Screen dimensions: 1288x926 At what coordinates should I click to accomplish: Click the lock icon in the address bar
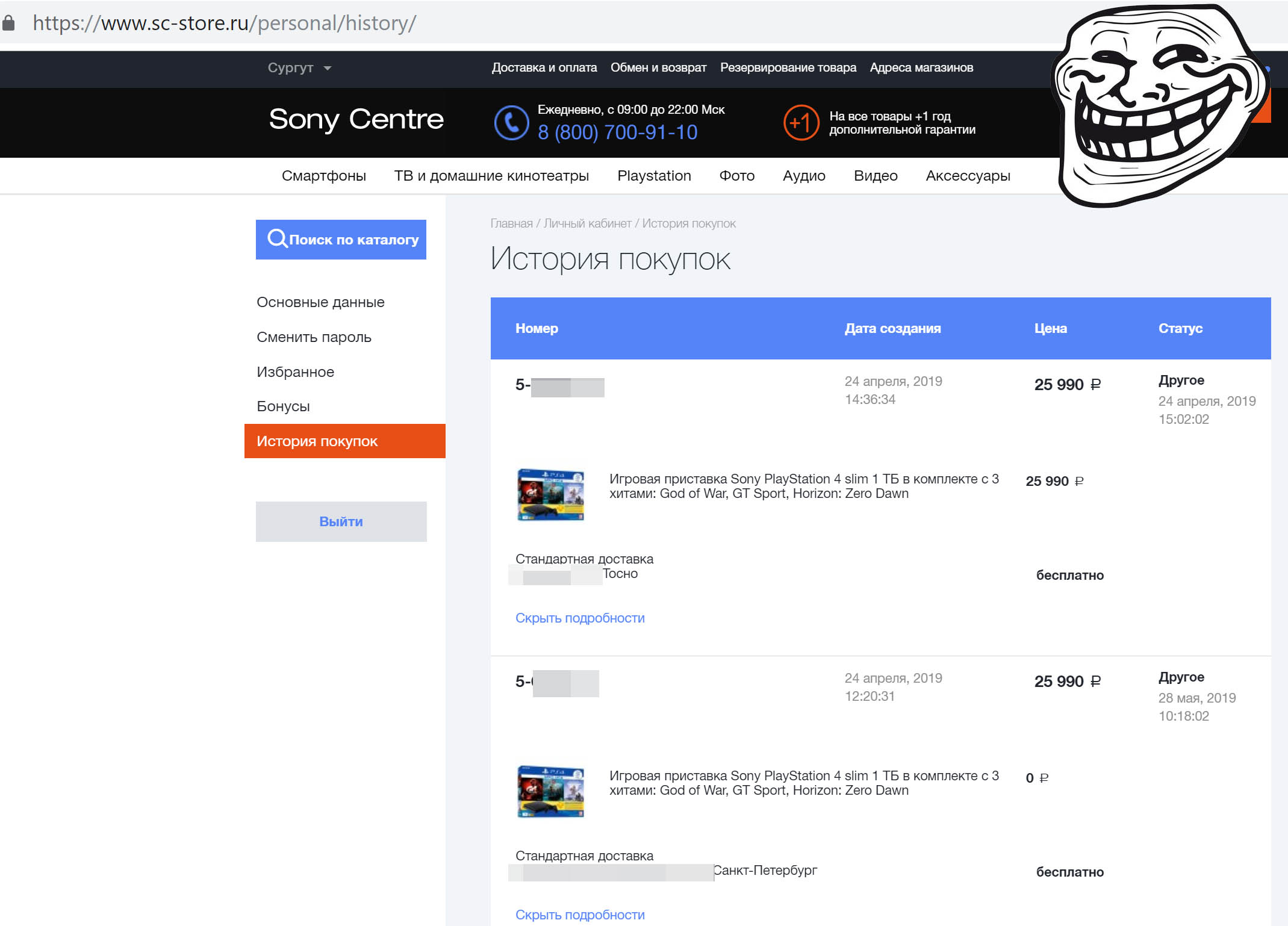tap(8, 23)
